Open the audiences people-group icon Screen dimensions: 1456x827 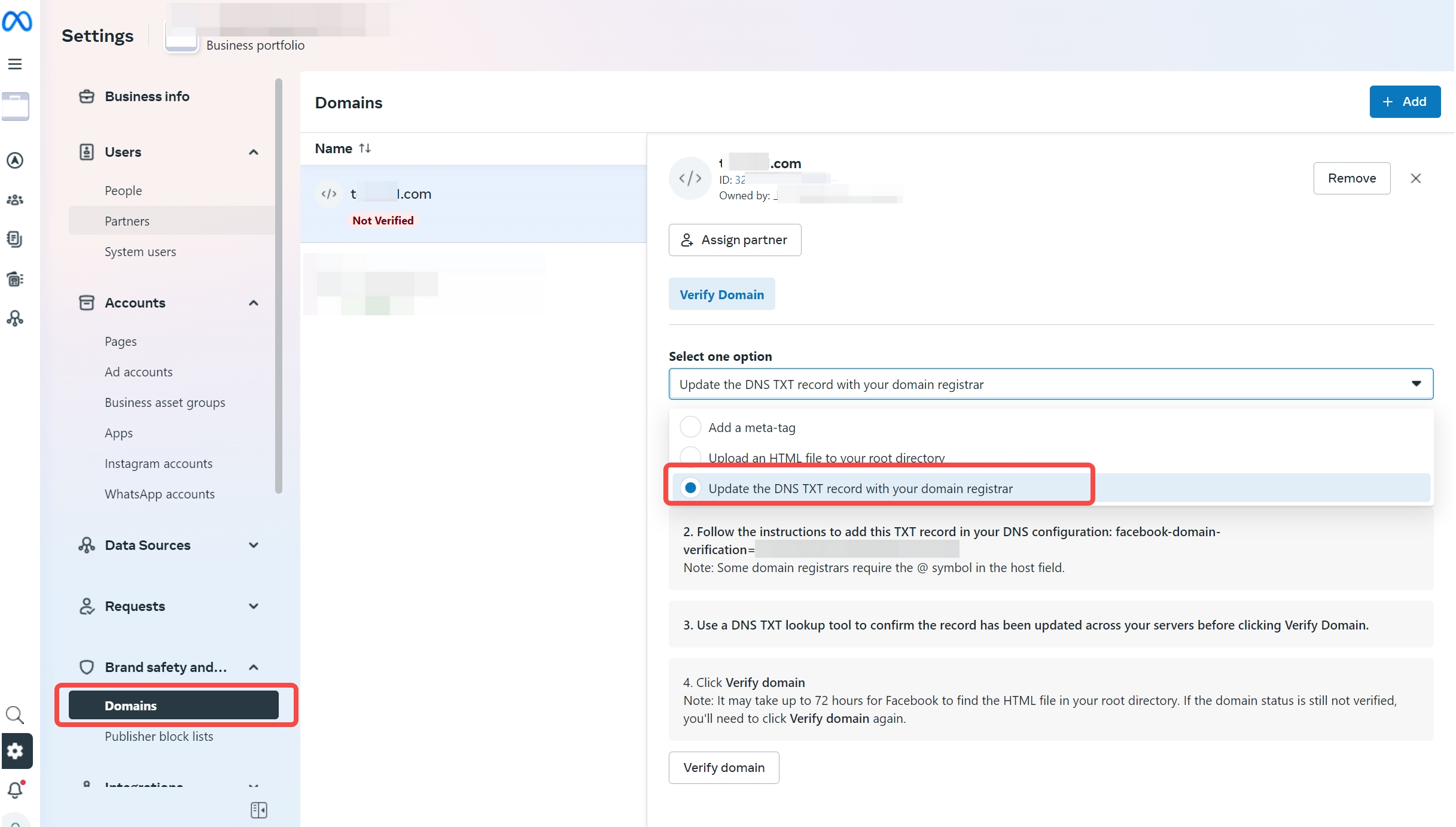point(15,200)
